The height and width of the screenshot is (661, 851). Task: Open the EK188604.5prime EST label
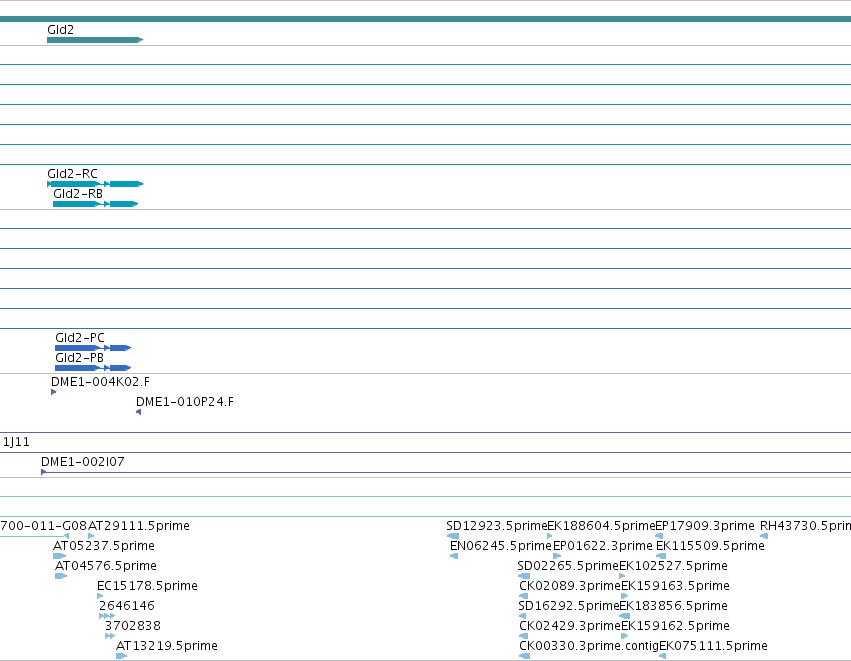click(601, 526)
